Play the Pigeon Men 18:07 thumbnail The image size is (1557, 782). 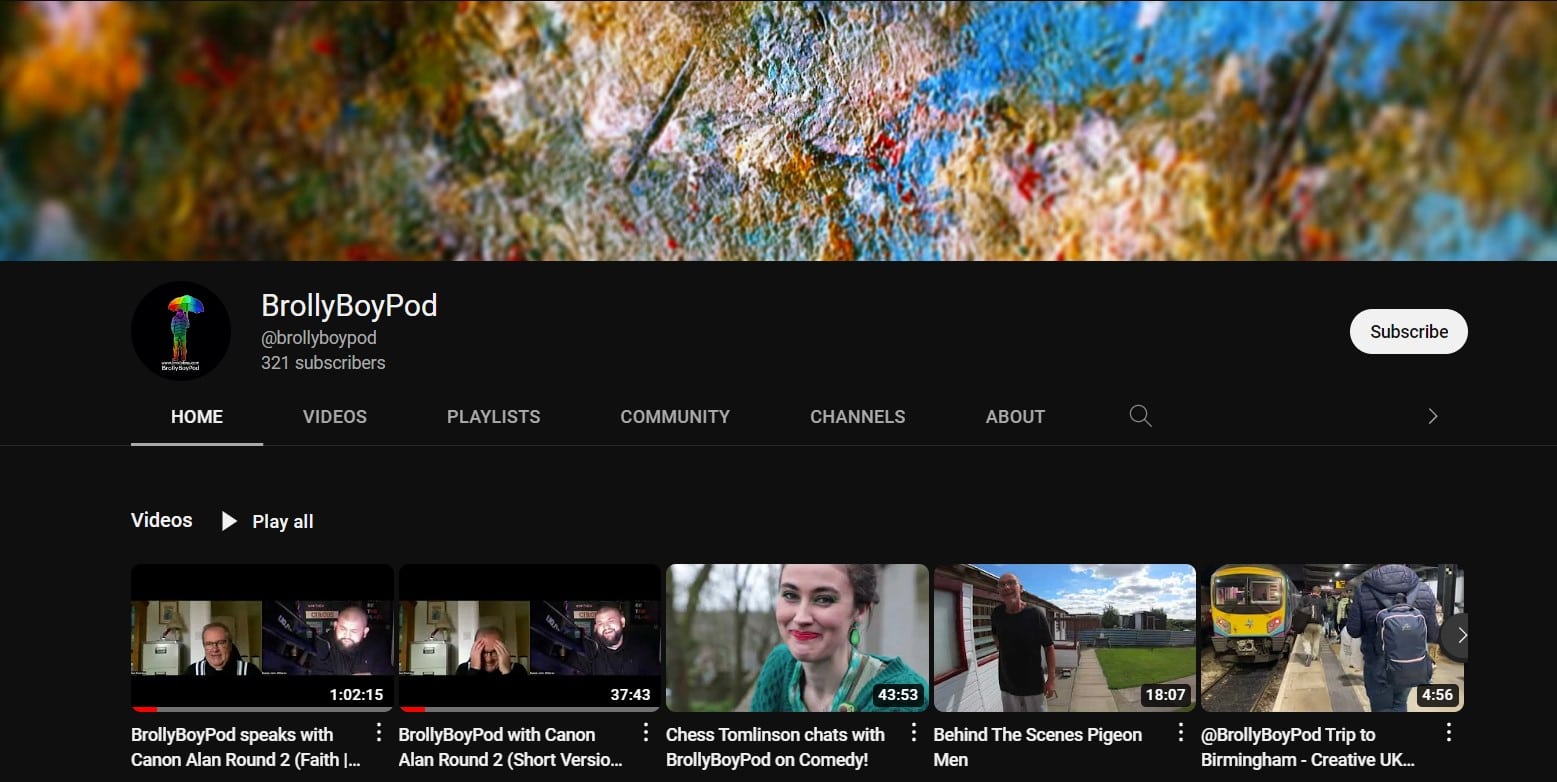point(1065,638)
